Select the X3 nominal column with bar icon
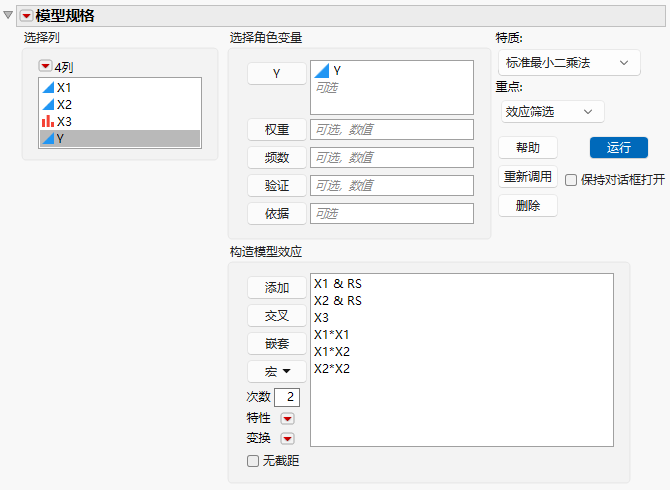The height and width of the screenshot is (490, 670). [120, 122]
